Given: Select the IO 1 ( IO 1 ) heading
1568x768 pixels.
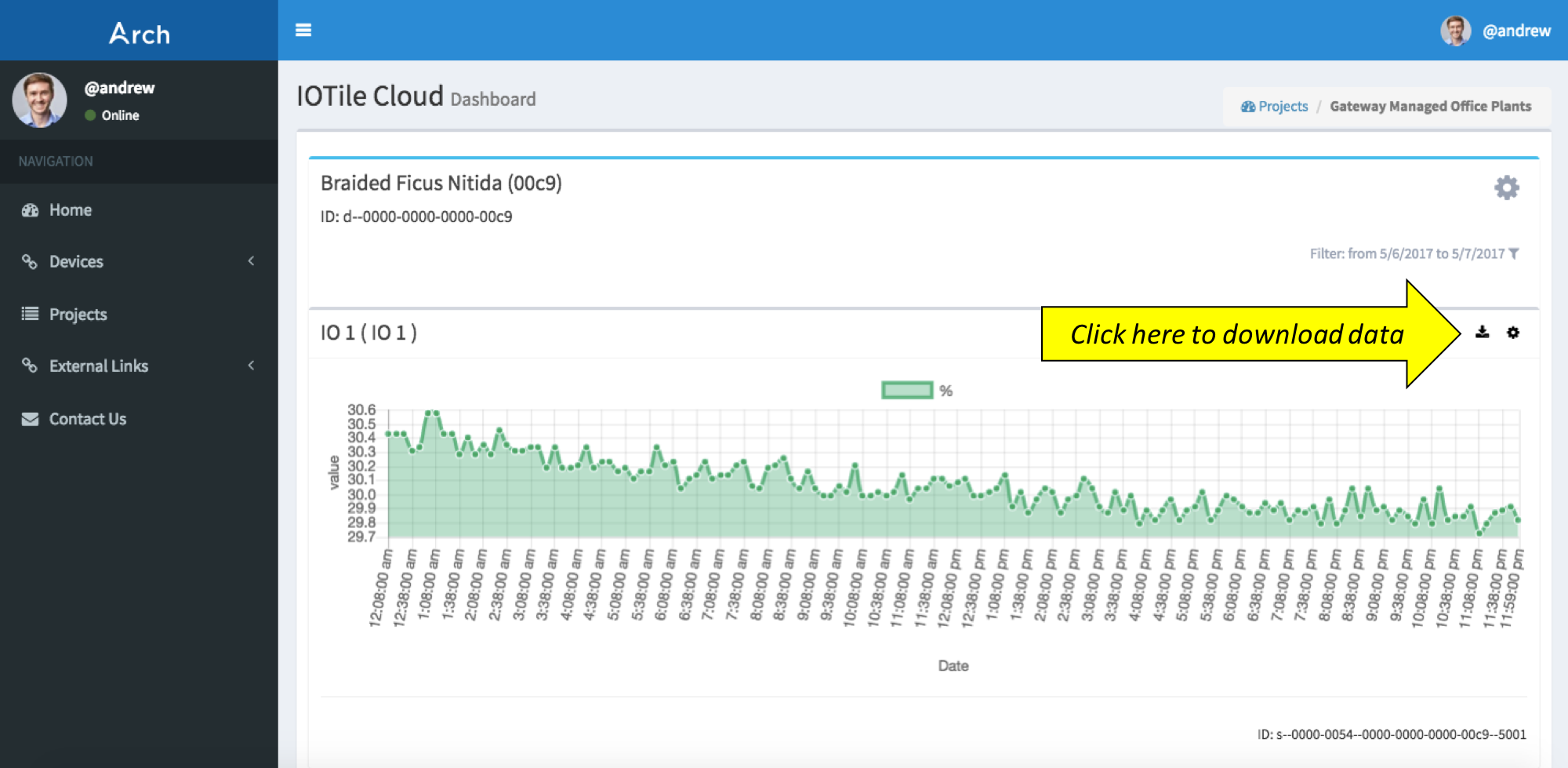Looking at the screenshot, I should point(368,333).
